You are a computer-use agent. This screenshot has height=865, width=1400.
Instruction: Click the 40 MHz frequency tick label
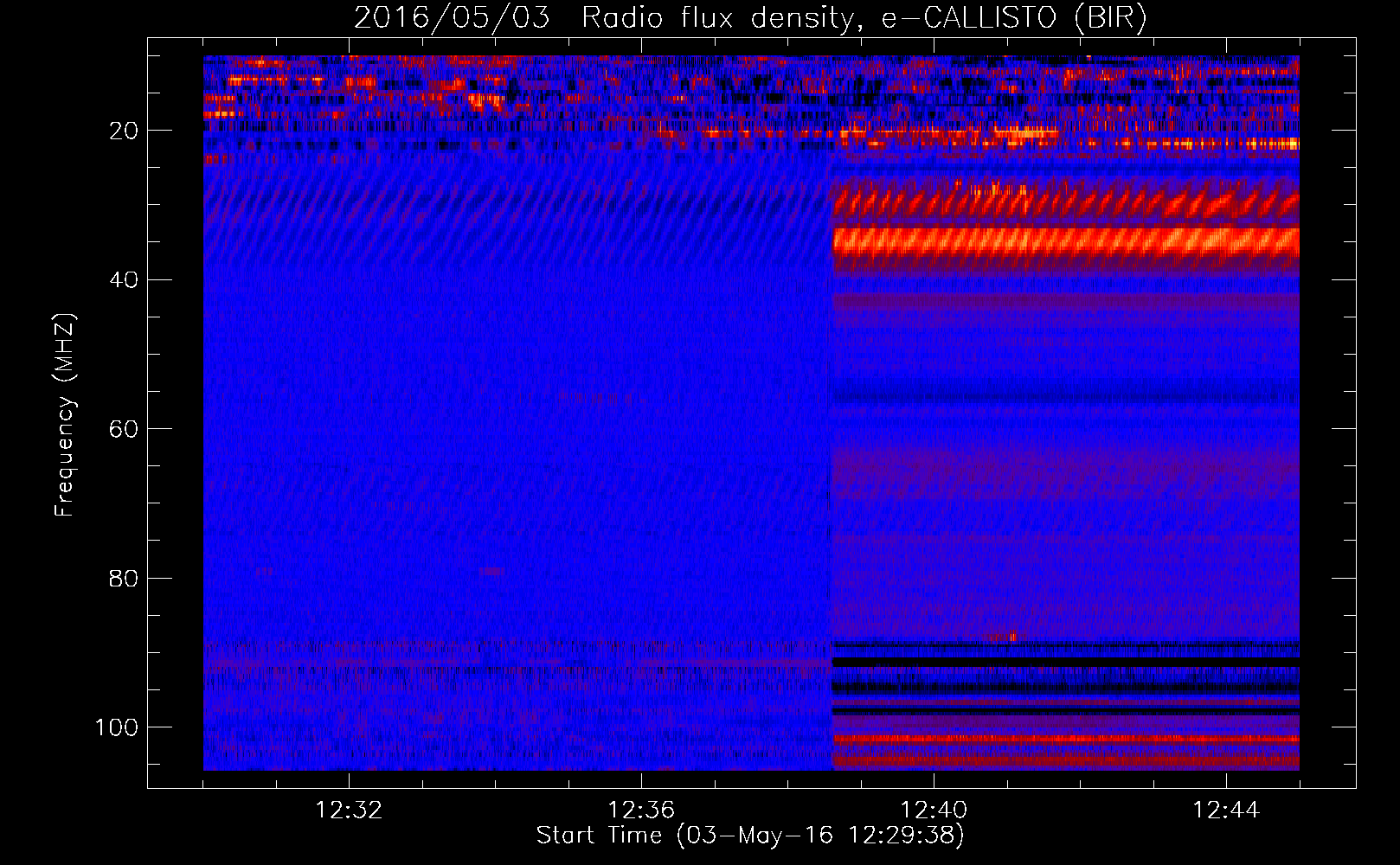click(x=124, y=280)
